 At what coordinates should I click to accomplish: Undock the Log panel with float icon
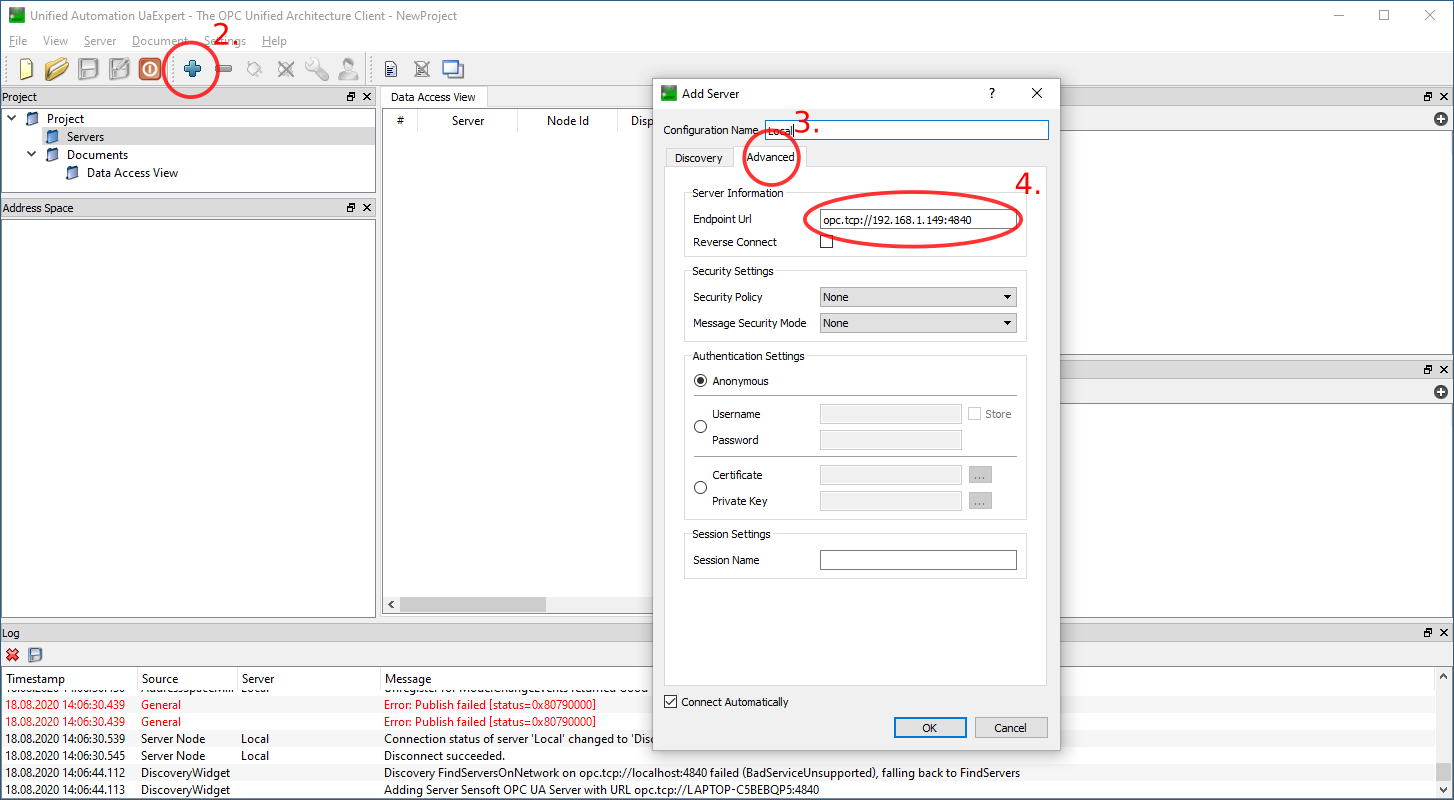[1428, 633]
